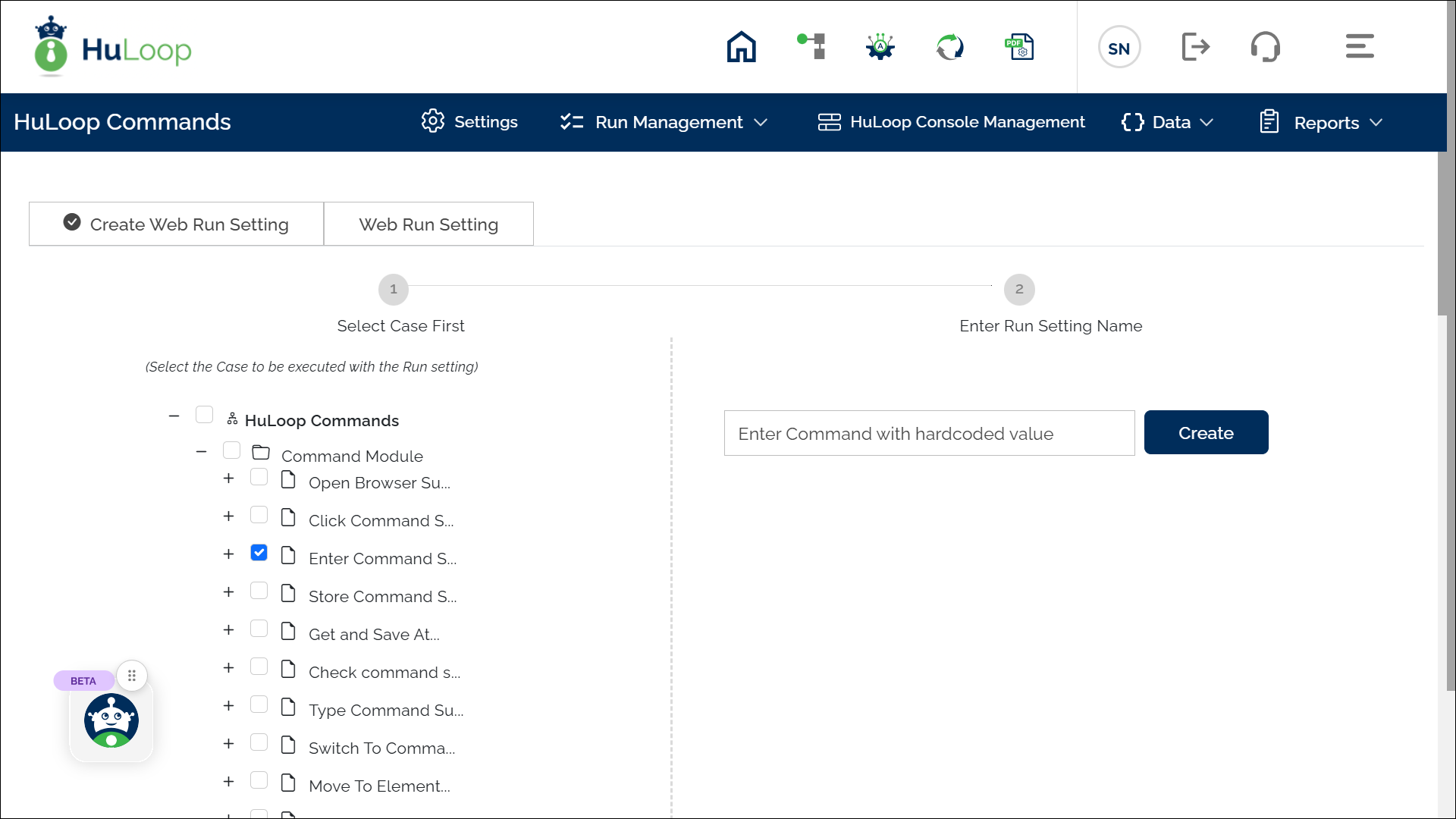Open the hamburger menu icon
Image resolution: width=1456 pixels, height=819 pixels.
click(1360, 47)
